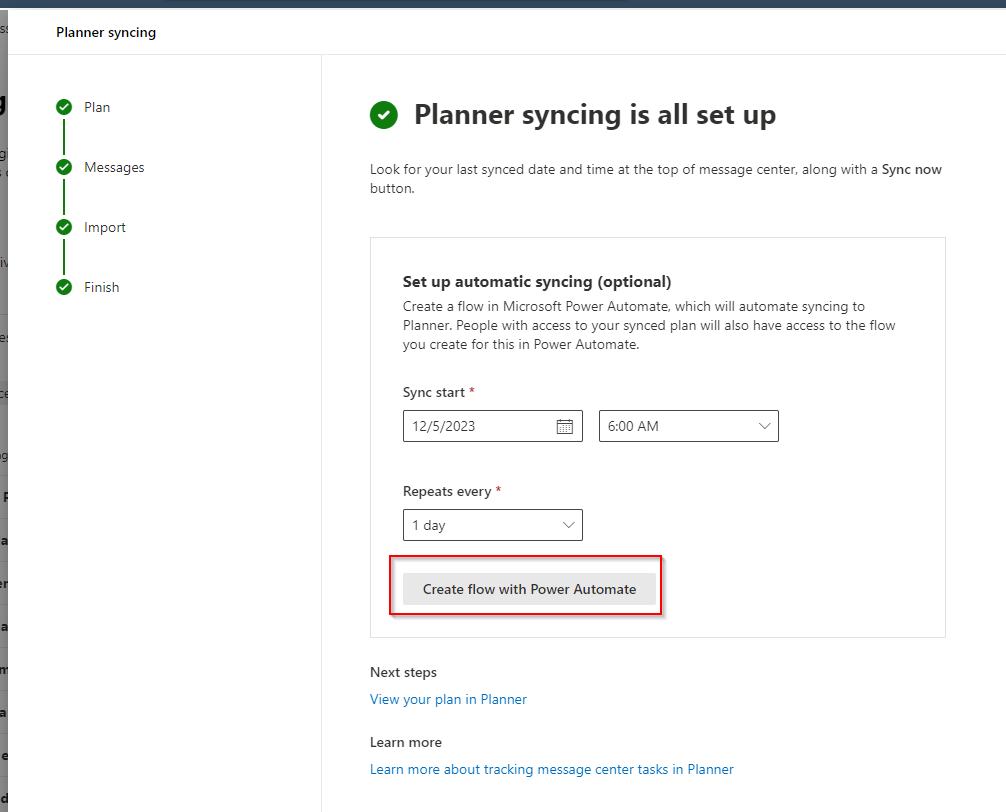Jump to the Import step label

pos(105,227)
